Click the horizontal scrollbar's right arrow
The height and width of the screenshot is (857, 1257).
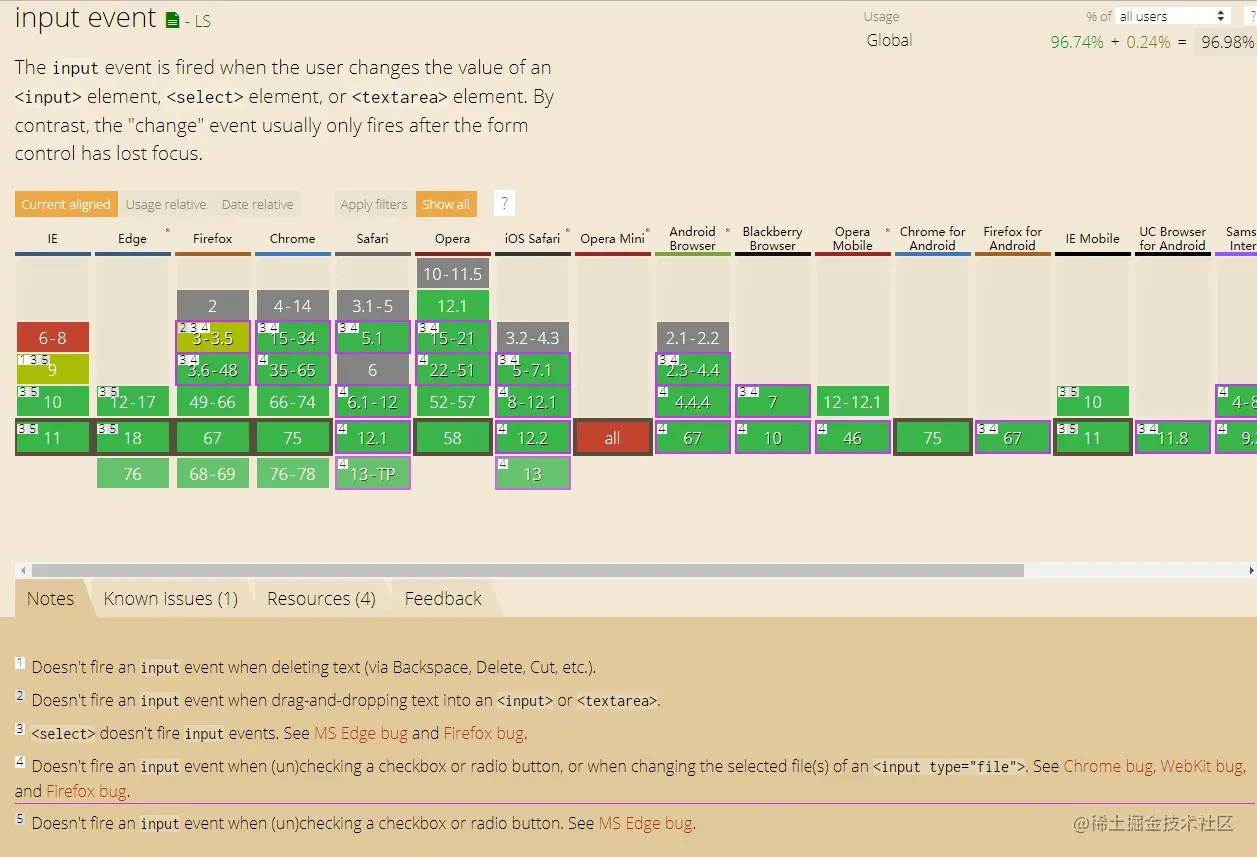coord(1250,568)
